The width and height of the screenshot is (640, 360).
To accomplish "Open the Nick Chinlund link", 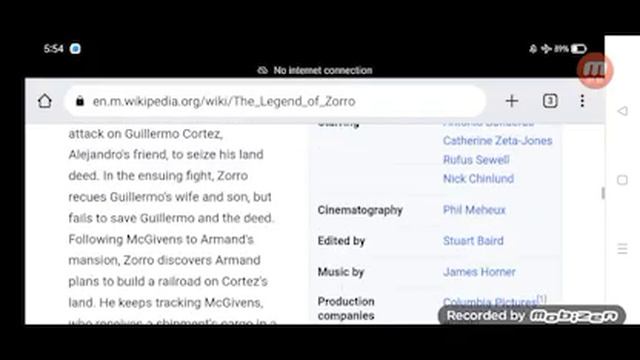I will click(x=478, y=179).
